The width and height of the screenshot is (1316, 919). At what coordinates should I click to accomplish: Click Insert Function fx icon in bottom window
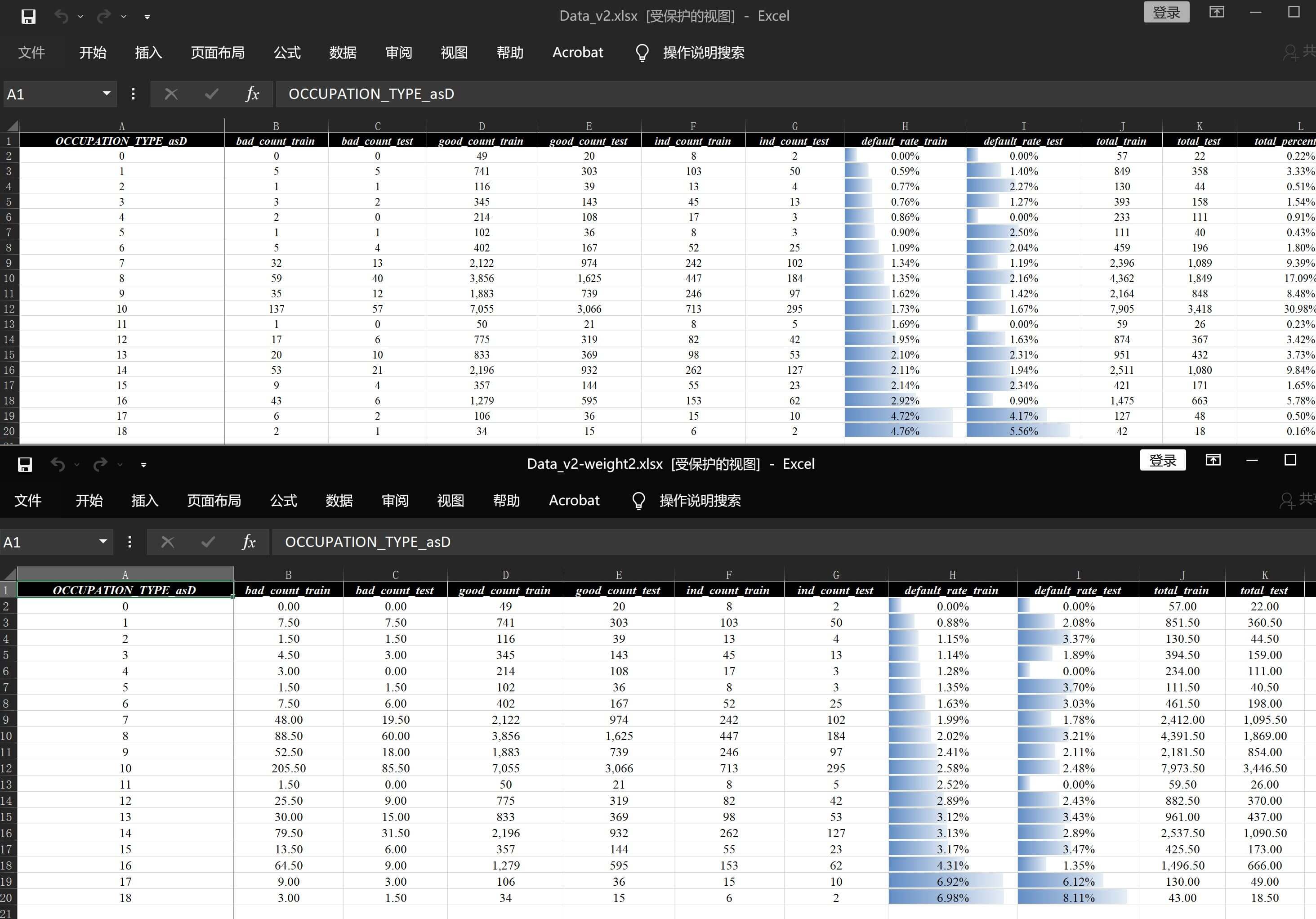[x=249, y=542]
